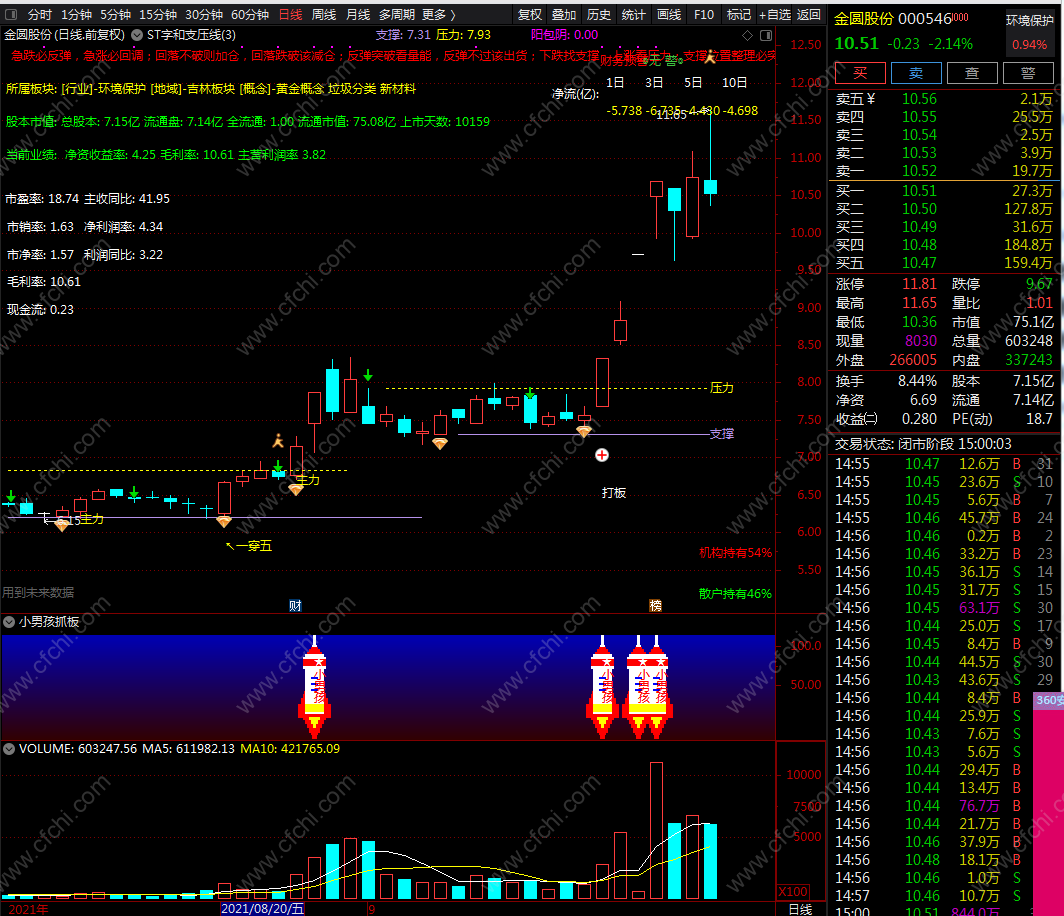The height and width of the screenshot is (916, 1064).
Task: Click the 2021/08/20/五 date marker
Action: click(x=263, y=909)
